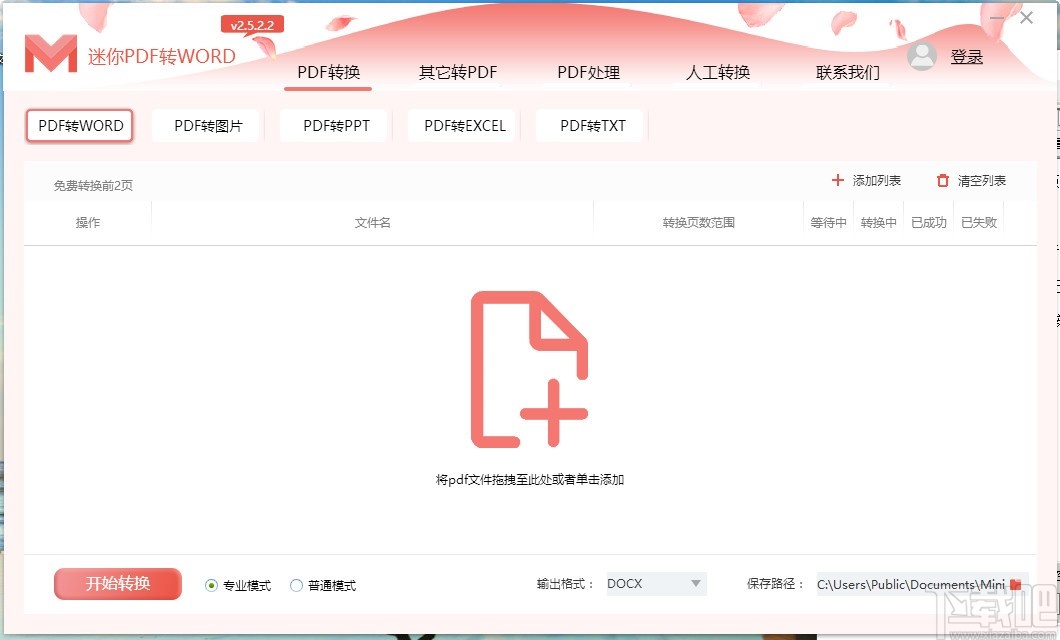Select the 普通模式 radio button
This screenshot has height=640, width=1060.
pos(296,585)
